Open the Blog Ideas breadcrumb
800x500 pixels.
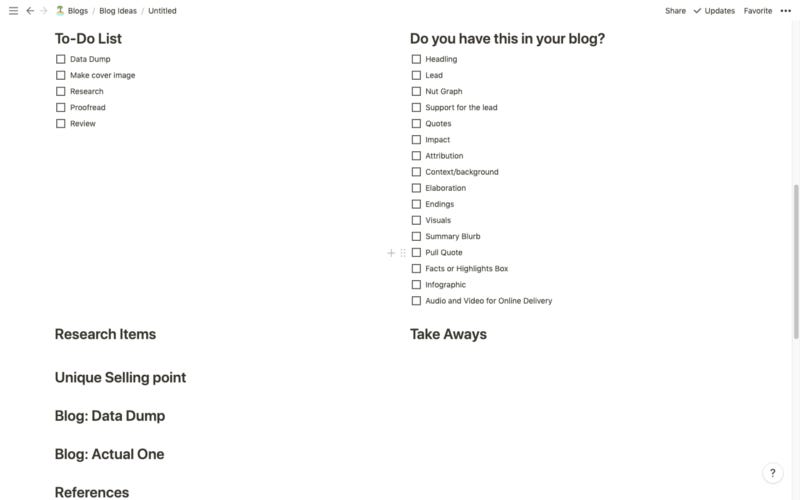click(118, 11)
